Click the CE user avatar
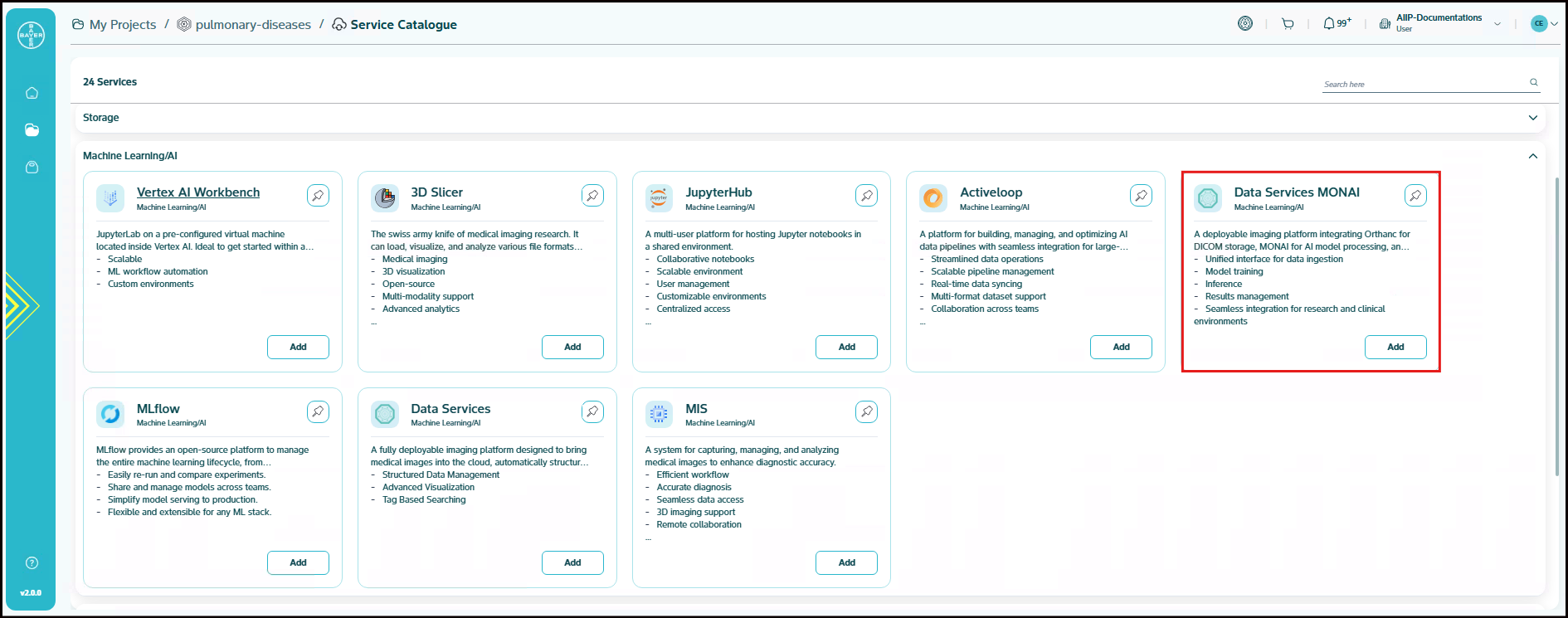1568x618 pixels. coord(1539,24)
